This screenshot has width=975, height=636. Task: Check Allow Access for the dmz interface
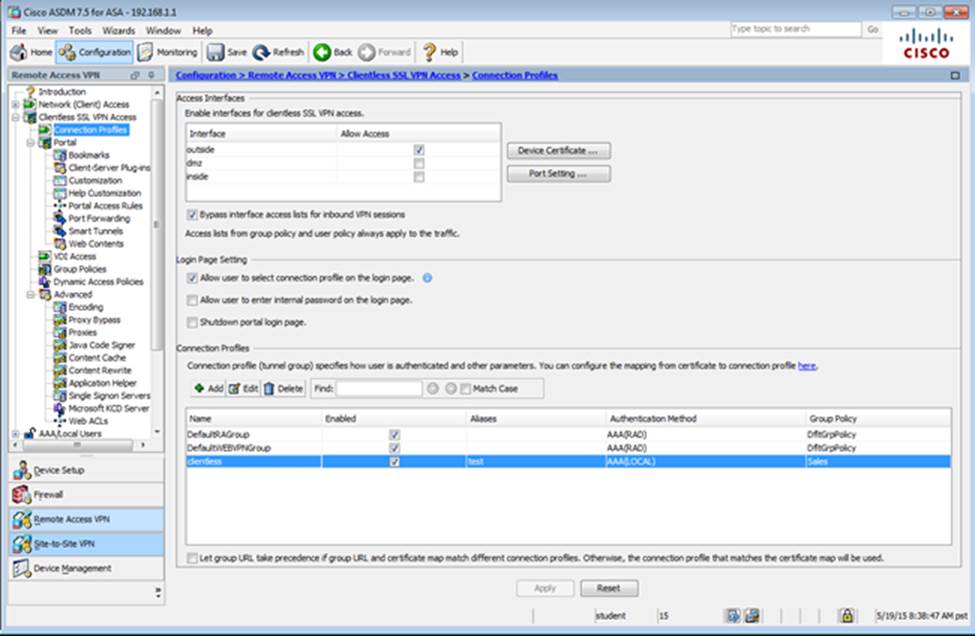pos(419,163)
